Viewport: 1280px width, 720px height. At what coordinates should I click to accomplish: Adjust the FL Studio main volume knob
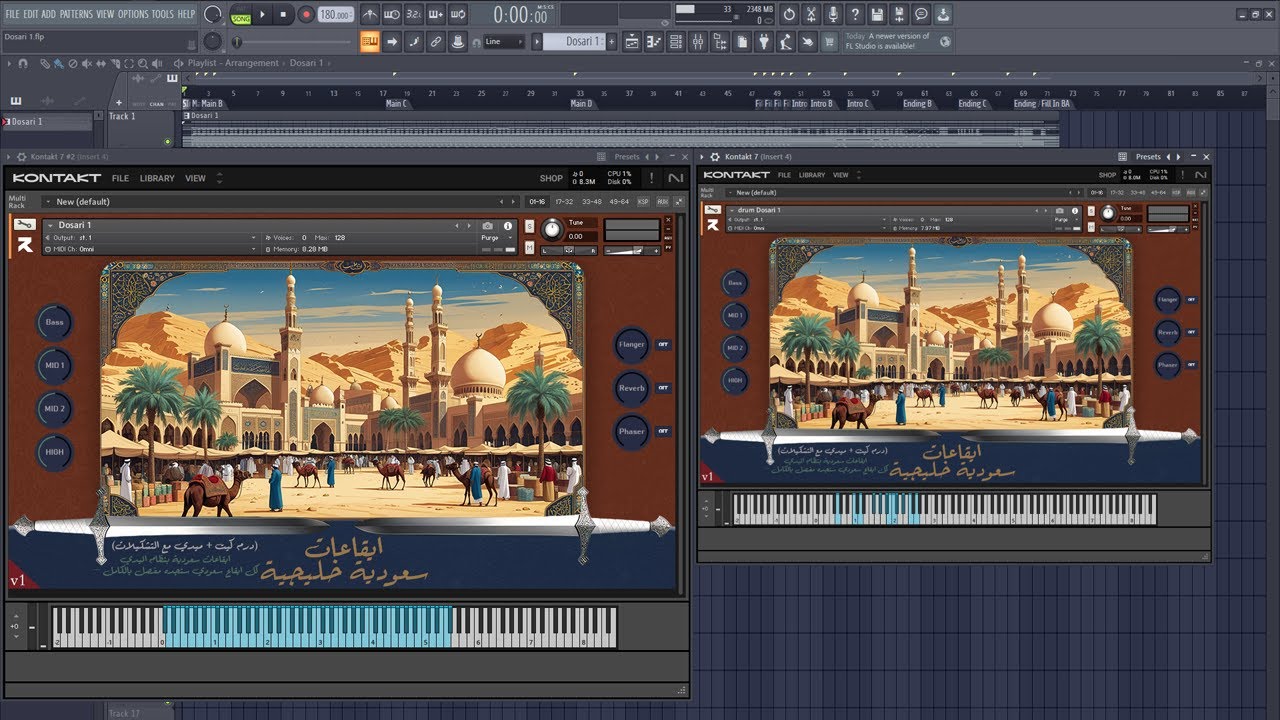tap(213, 15)
